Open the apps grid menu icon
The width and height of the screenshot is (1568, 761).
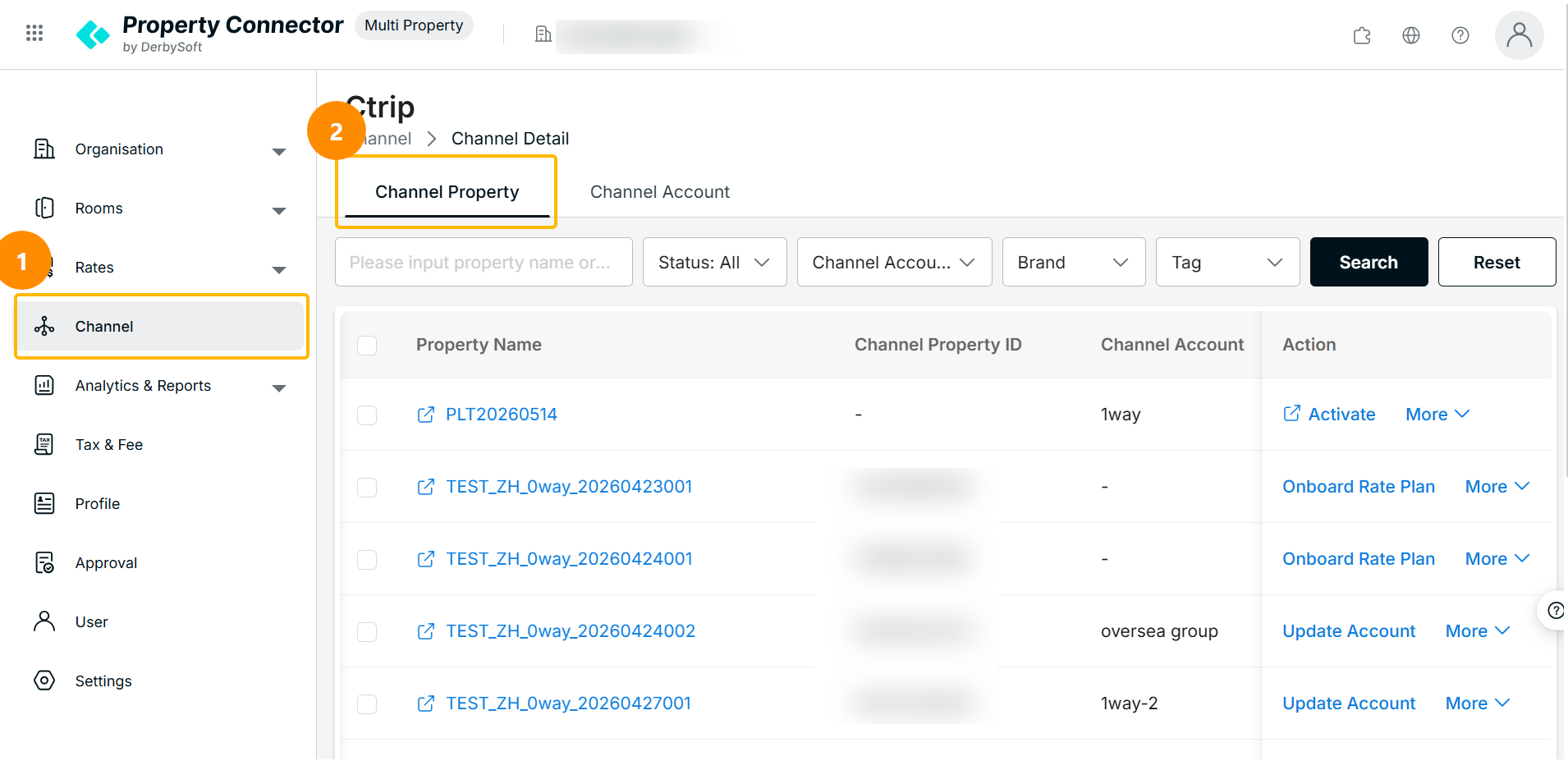coord(34,33)
